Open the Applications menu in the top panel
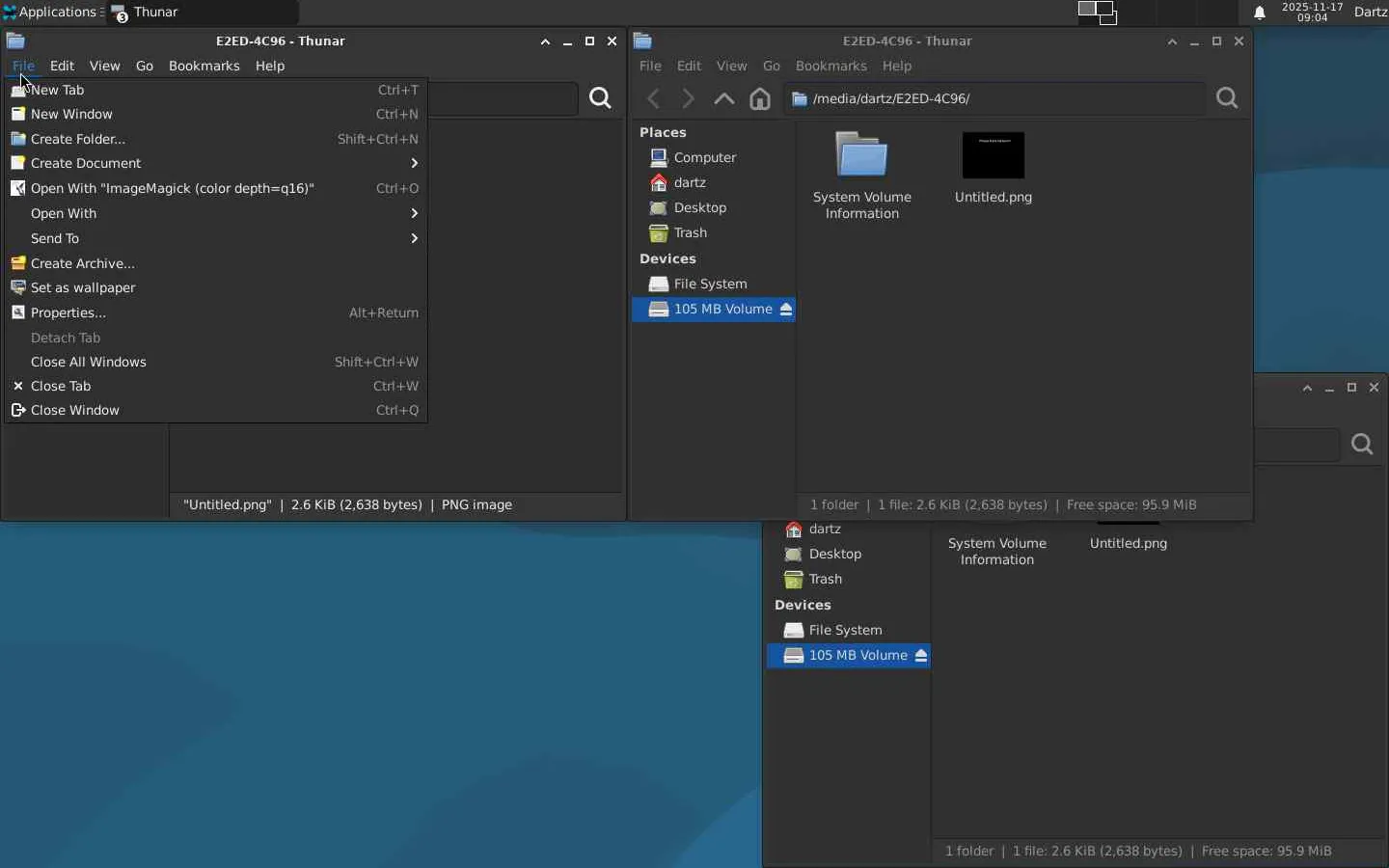 click(x=51, y=12)
